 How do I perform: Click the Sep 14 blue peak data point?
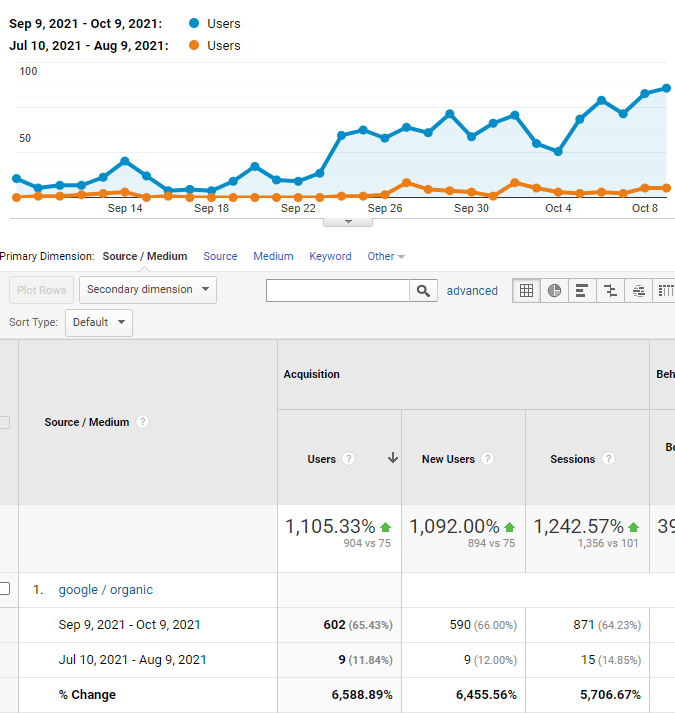coord(125,161)
